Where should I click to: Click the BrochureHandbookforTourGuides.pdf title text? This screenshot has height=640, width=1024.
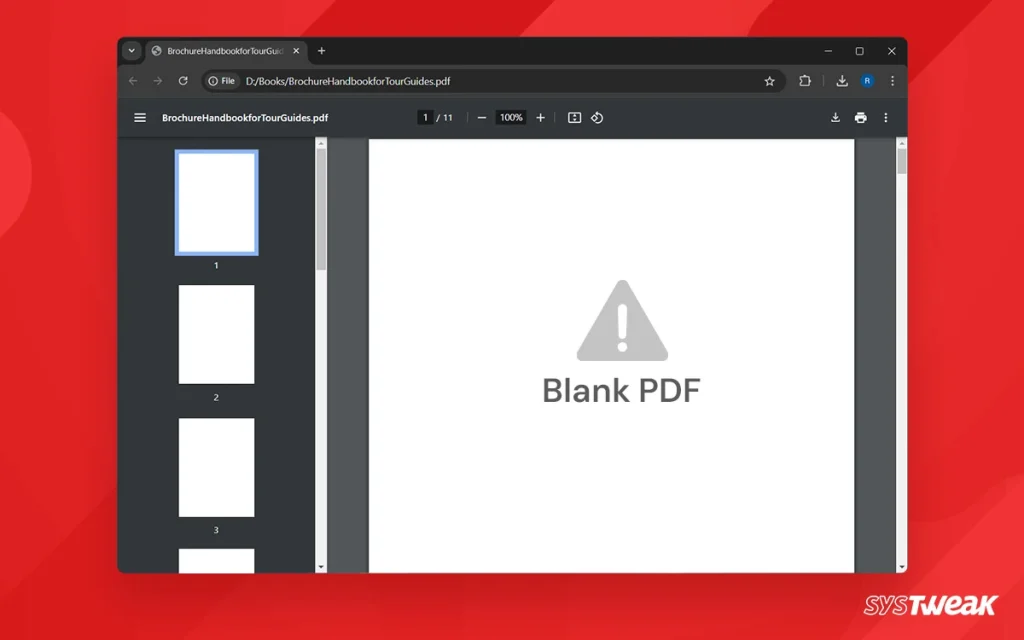pyautogui.click(x=245, y=118)
